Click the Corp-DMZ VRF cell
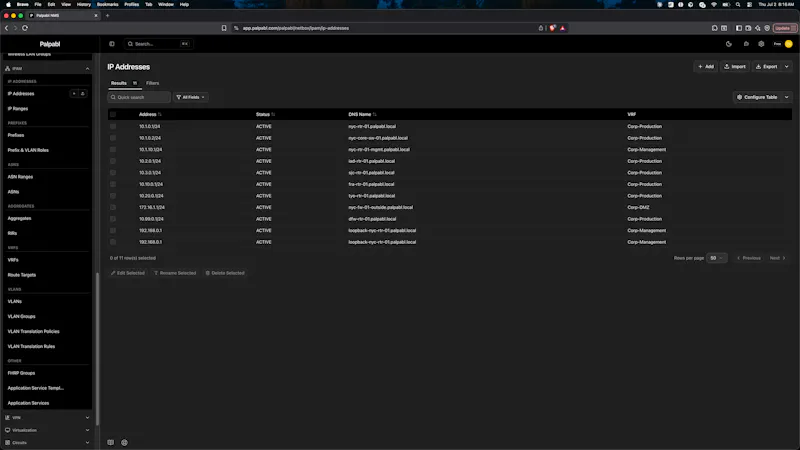800x450 pixels. (638, 207)
